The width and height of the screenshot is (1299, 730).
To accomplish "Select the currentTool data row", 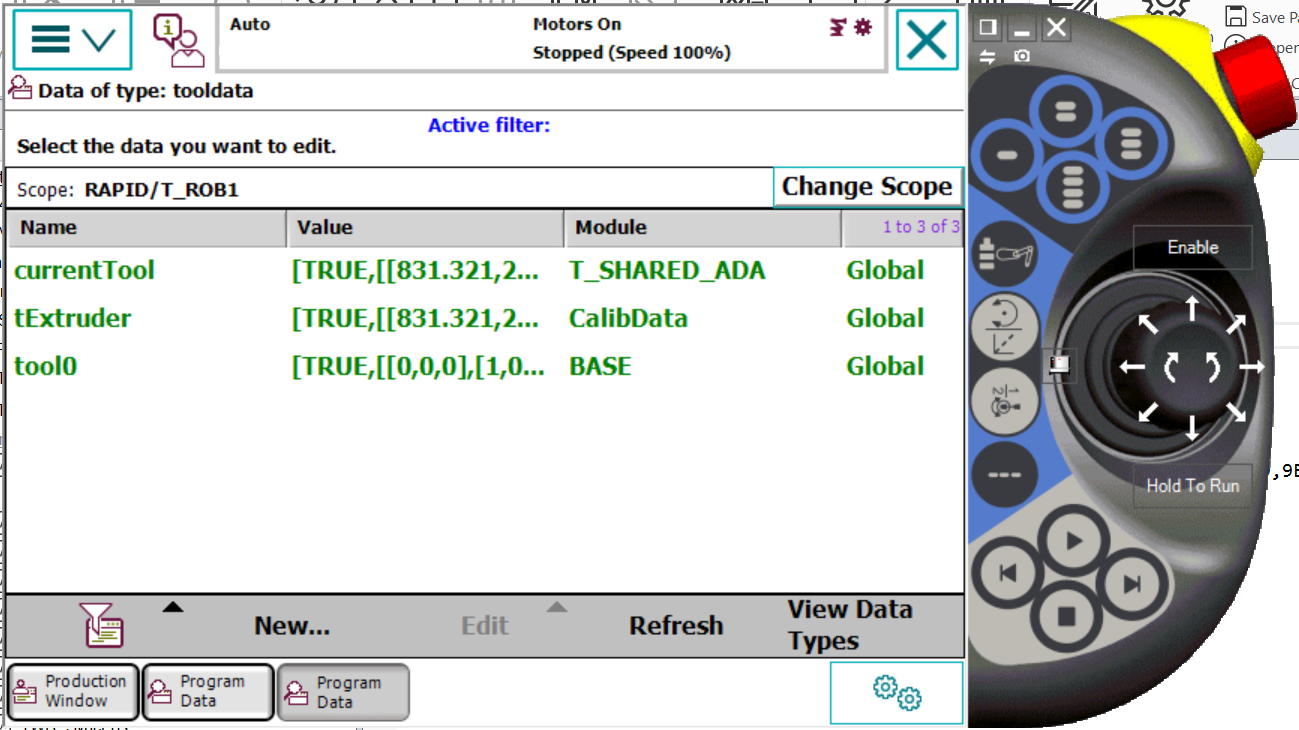I will pos(485,271).
